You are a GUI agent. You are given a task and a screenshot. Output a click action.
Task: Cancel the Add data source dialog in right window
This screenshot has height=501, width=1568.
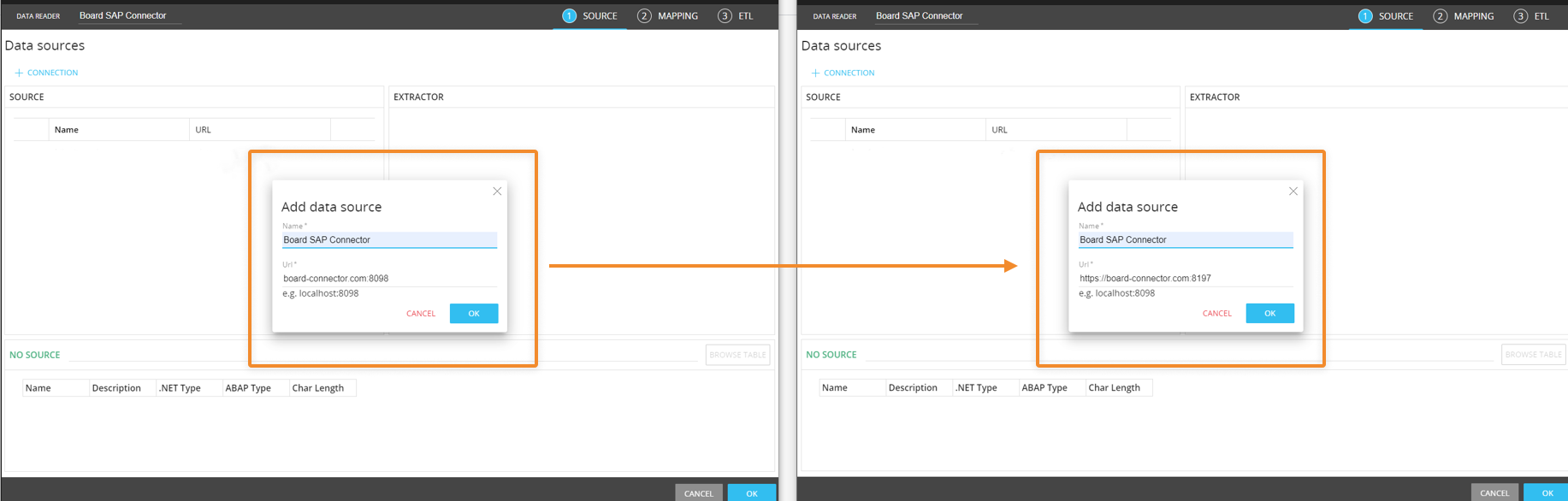click(1217, 314)
